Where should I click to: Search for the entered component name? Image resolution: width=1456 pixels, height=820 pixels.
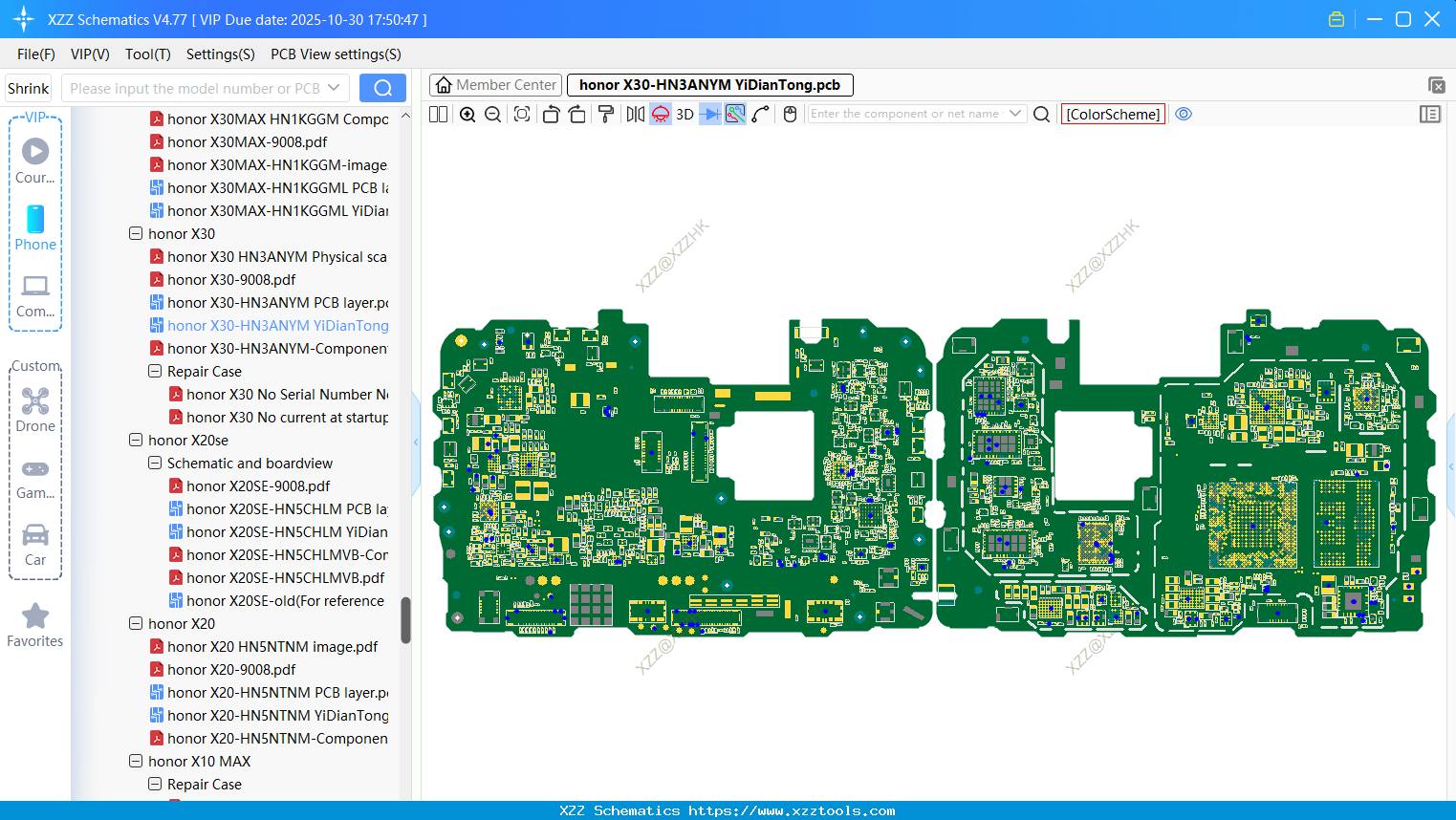[x=1042, y=114]
